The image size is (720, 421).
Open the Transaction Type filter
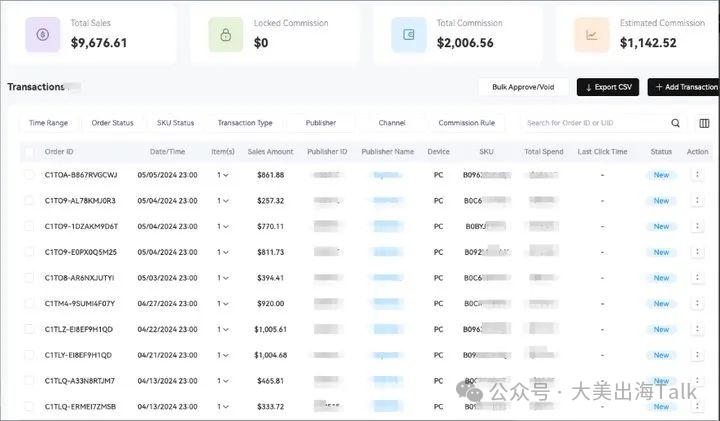[x=245, y=123]
